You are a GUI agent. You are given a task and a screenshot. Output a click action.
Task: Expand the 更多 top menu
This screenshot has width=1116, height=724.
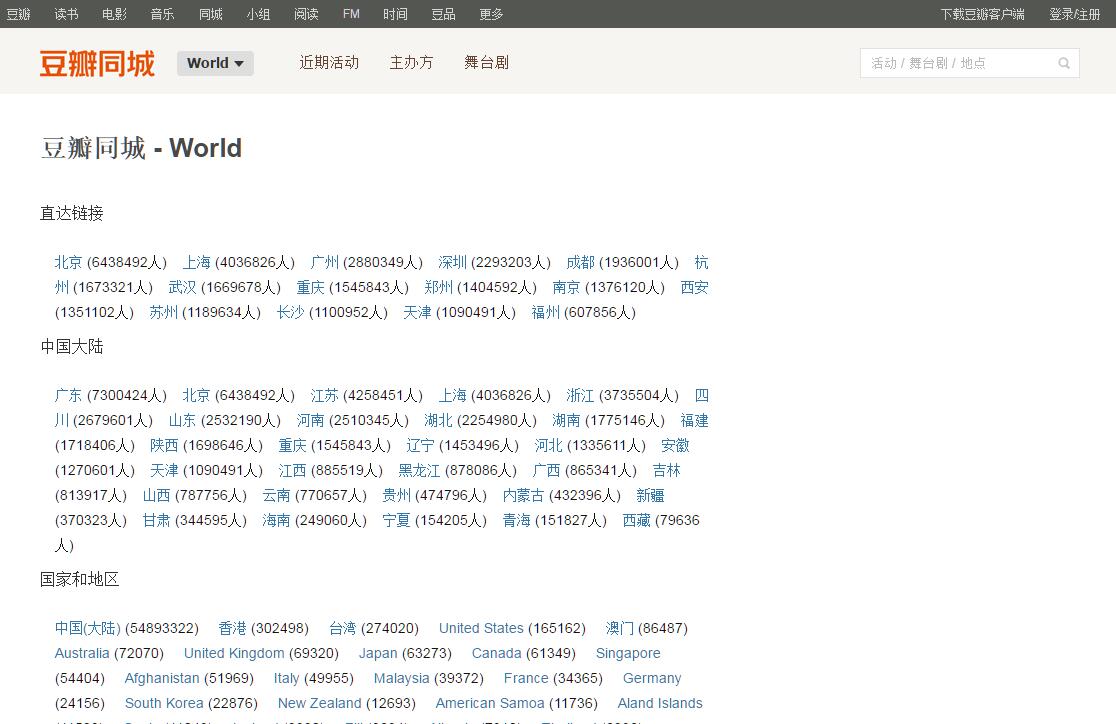point(491,14)
